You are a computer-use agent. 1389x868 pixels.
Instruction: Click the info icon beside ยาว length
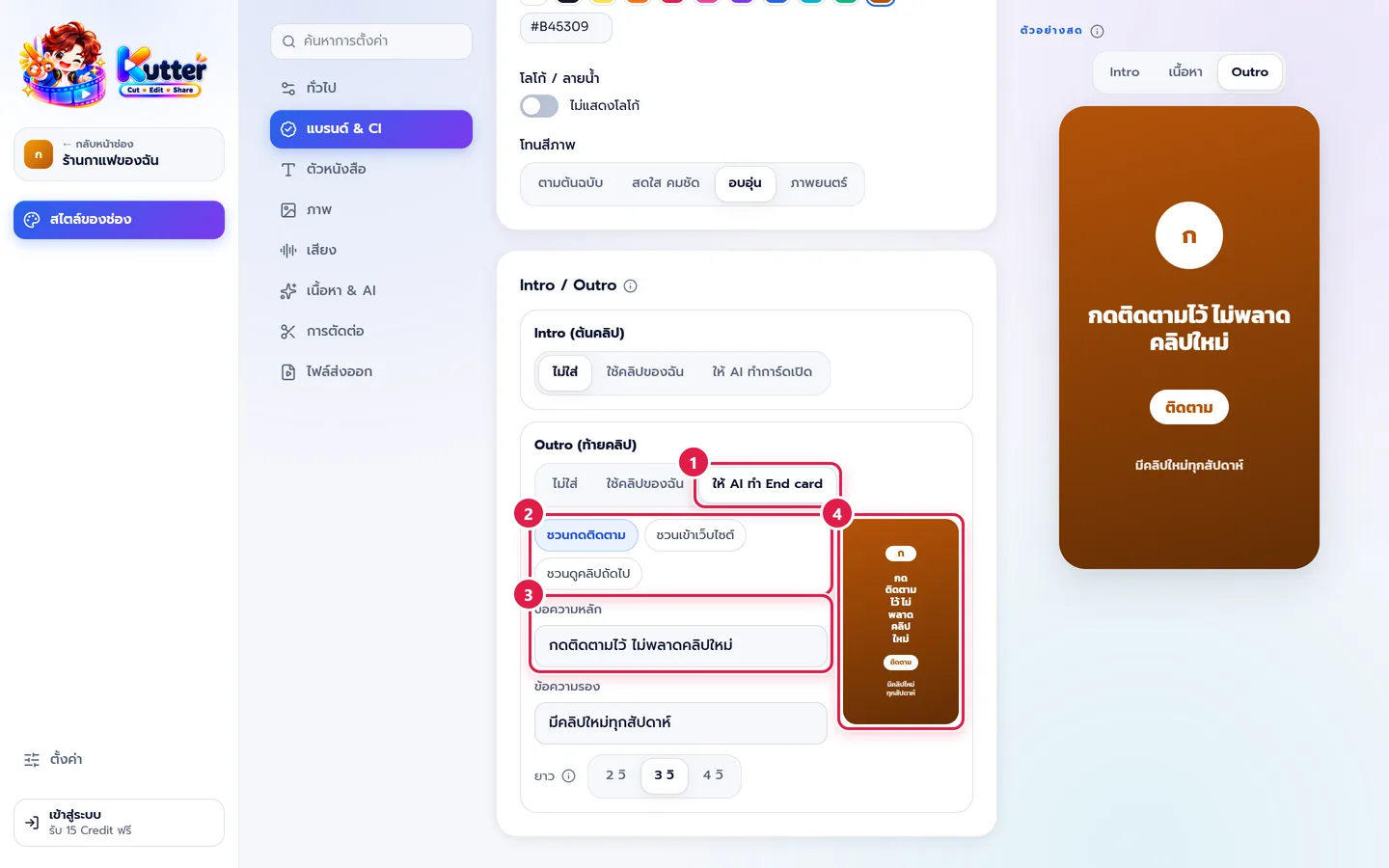(x=569, y=775)
